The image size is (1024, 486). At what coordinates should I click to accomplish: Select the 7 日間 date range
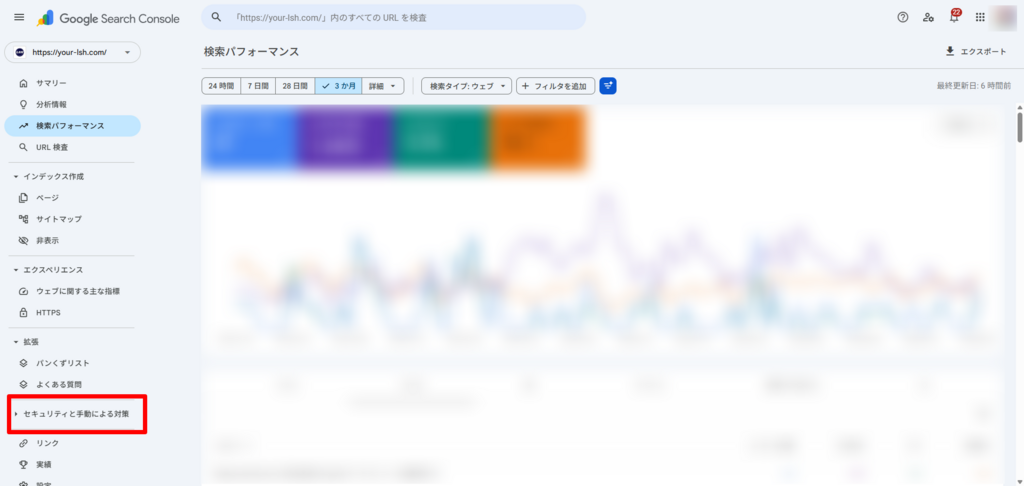tap(258, 86)
